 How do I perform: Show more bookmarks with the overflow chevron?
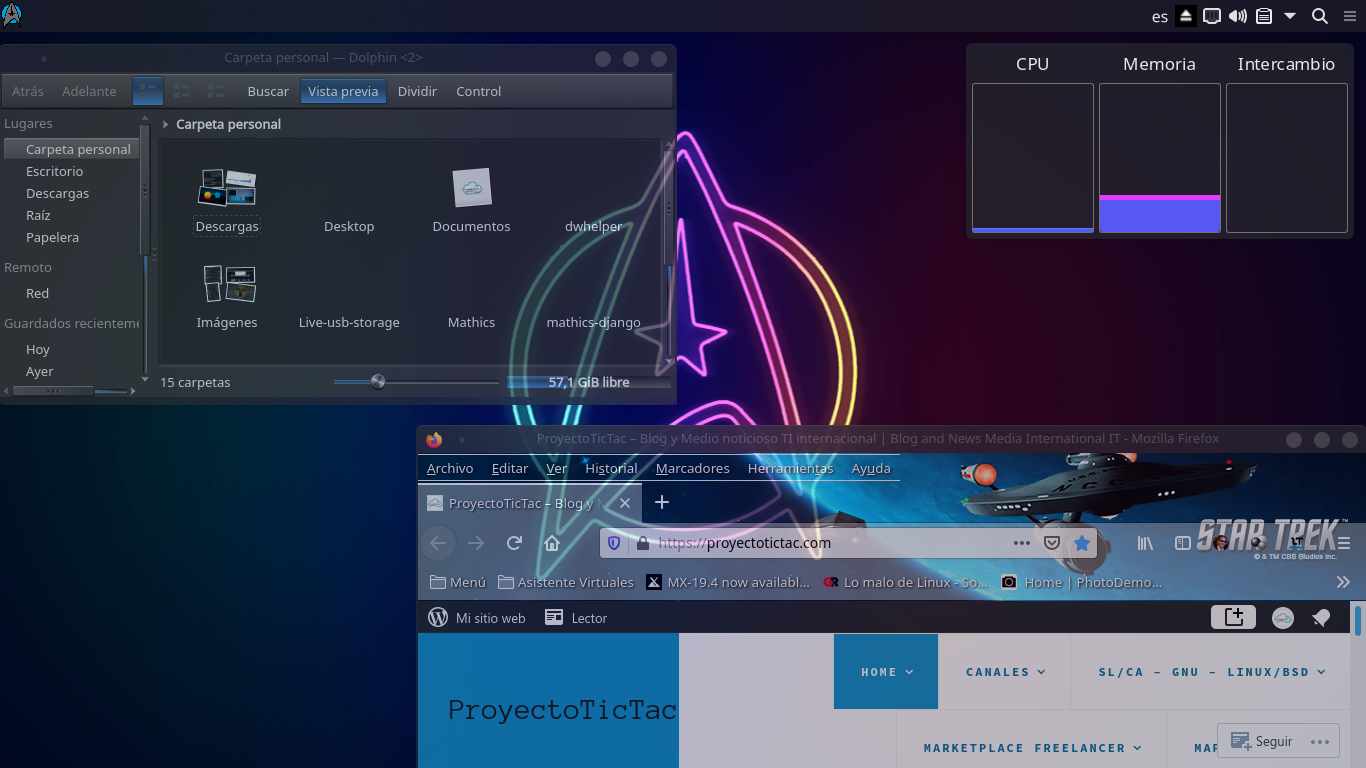[1343, 582]
